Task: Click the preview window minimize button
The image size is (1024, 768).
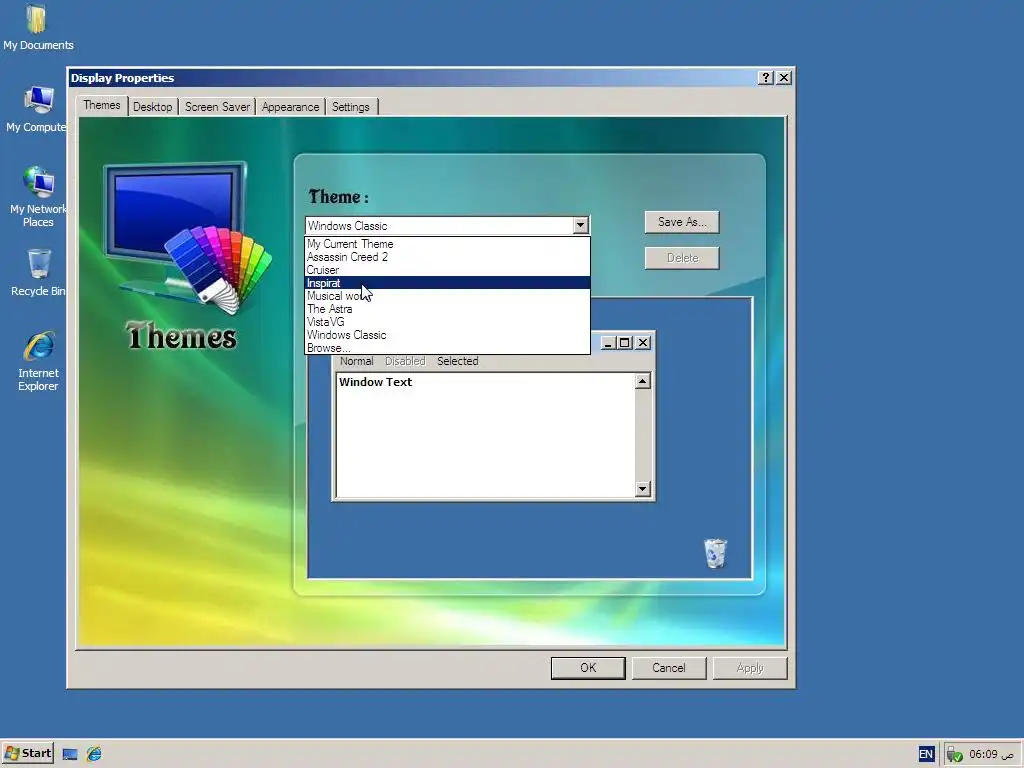Action: (x=607, y=343)
